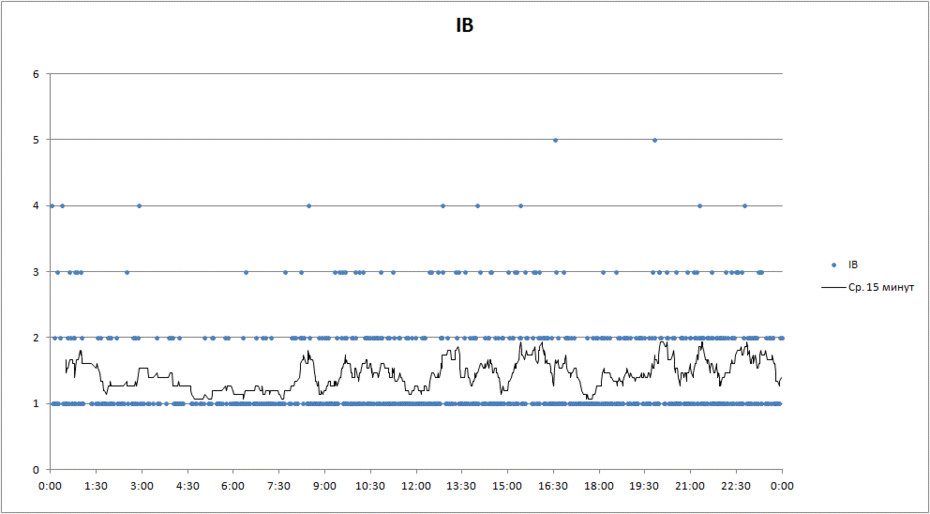This screenshot has height=514, width=930.
Task: Select the value 4 data point near 8:30
Action: (308, 206)
